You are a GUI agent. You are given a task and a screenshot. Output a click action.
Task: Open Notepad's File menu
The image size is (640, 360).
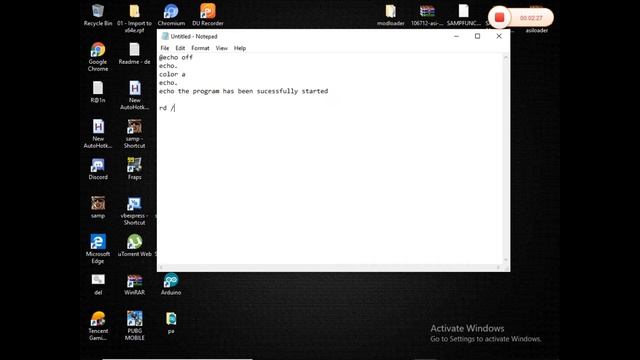coord(165,48)
